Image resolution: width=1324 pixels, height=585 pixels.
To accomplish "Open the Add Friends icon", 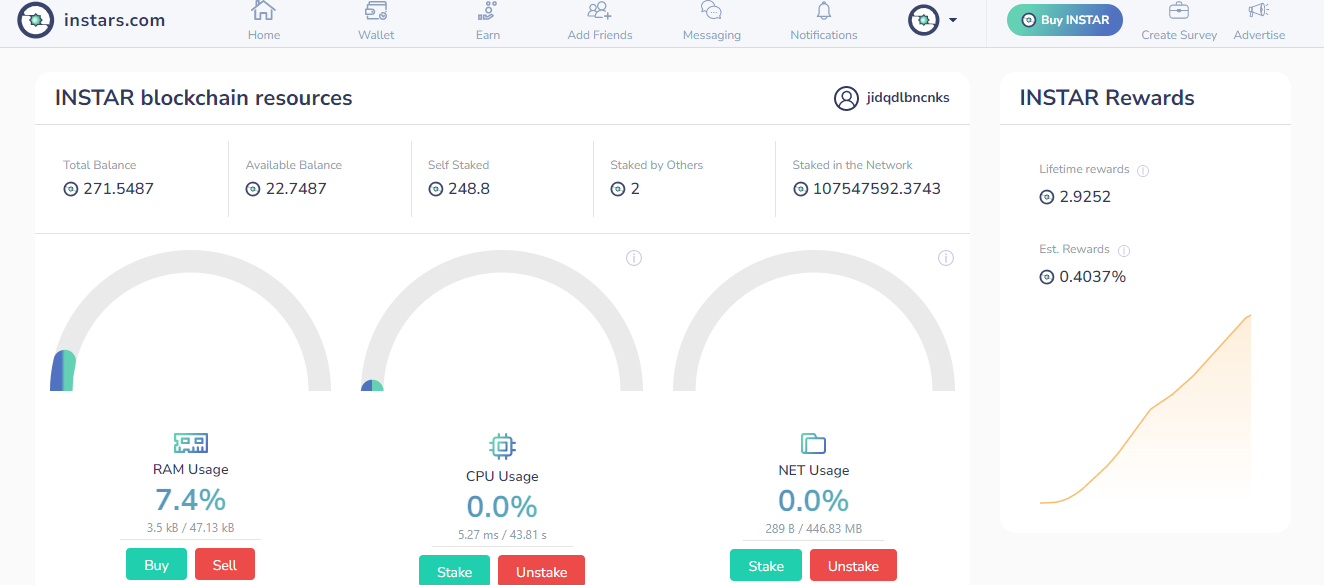I will (x=600, y=11).
